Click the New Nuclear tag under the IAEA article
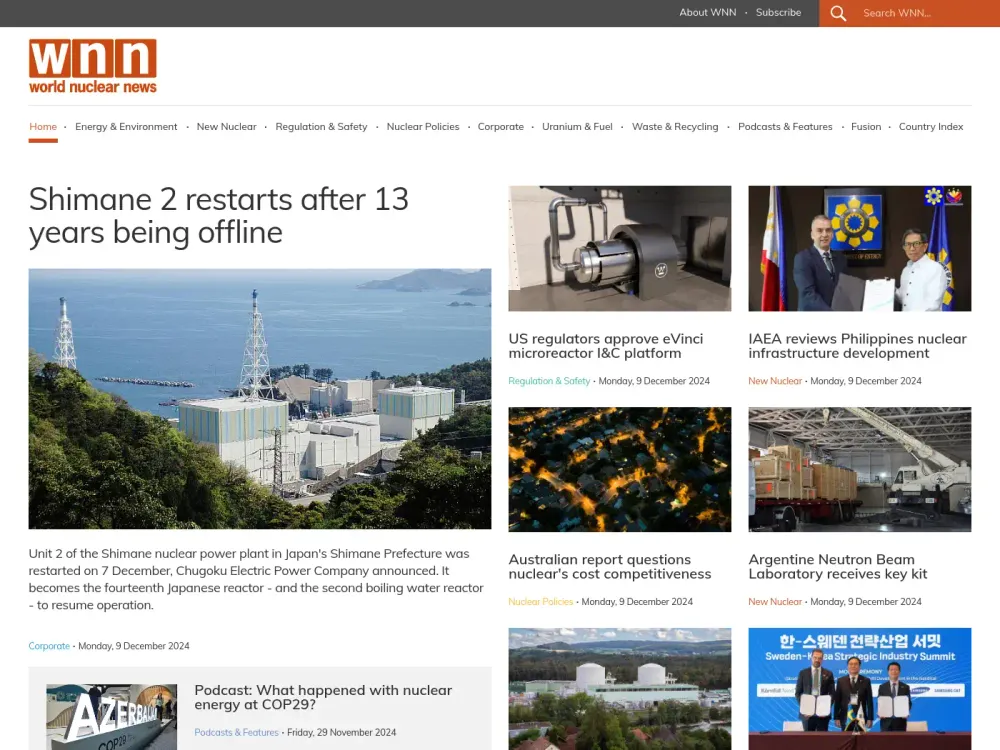 775,381
